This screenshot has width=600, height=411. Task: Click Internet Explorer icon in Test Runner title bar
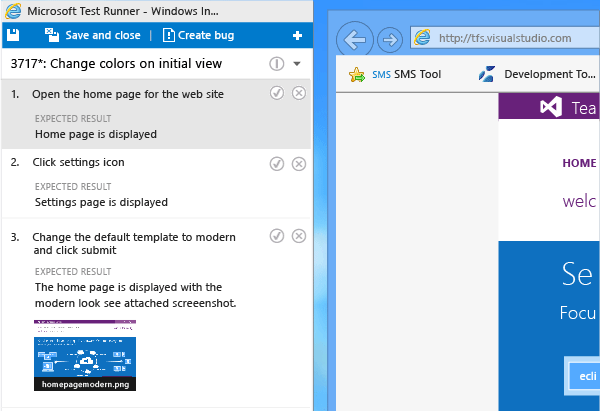(13, 11)
